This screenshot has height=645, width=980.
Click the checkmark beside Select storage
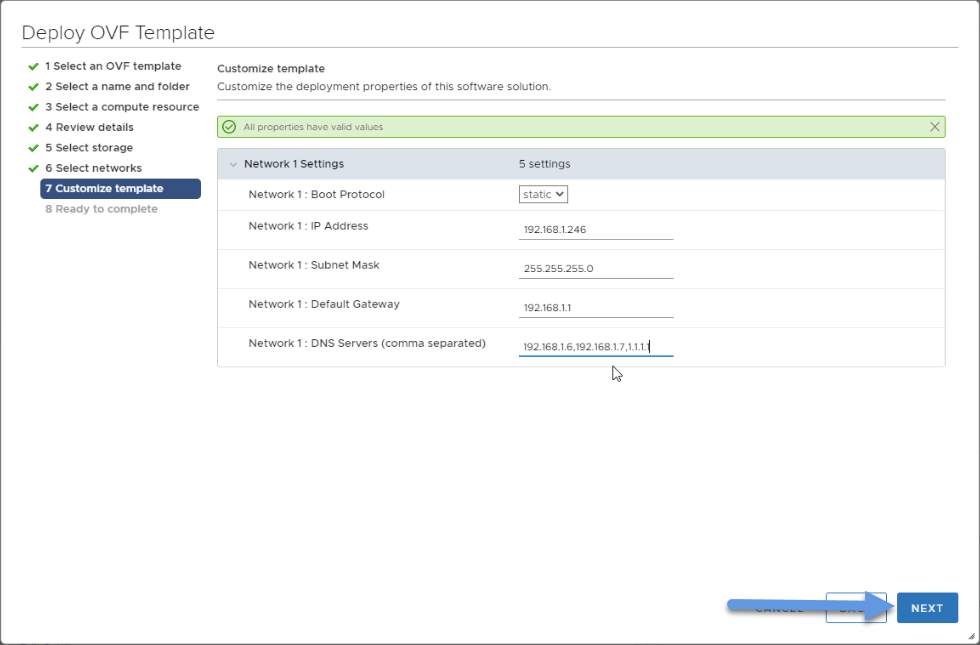point(34,148)
